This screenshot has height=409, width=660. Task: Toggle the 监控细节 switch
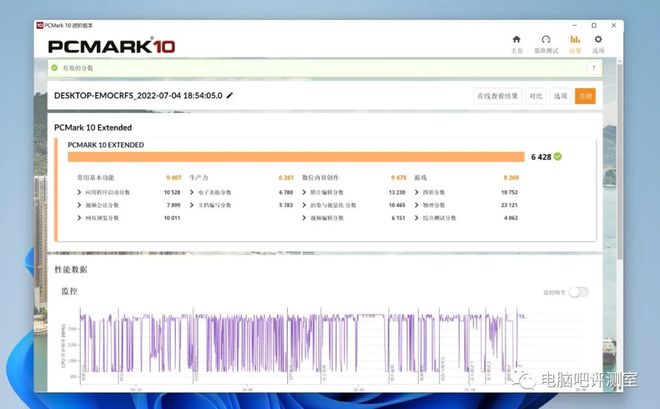coord(579,292)
